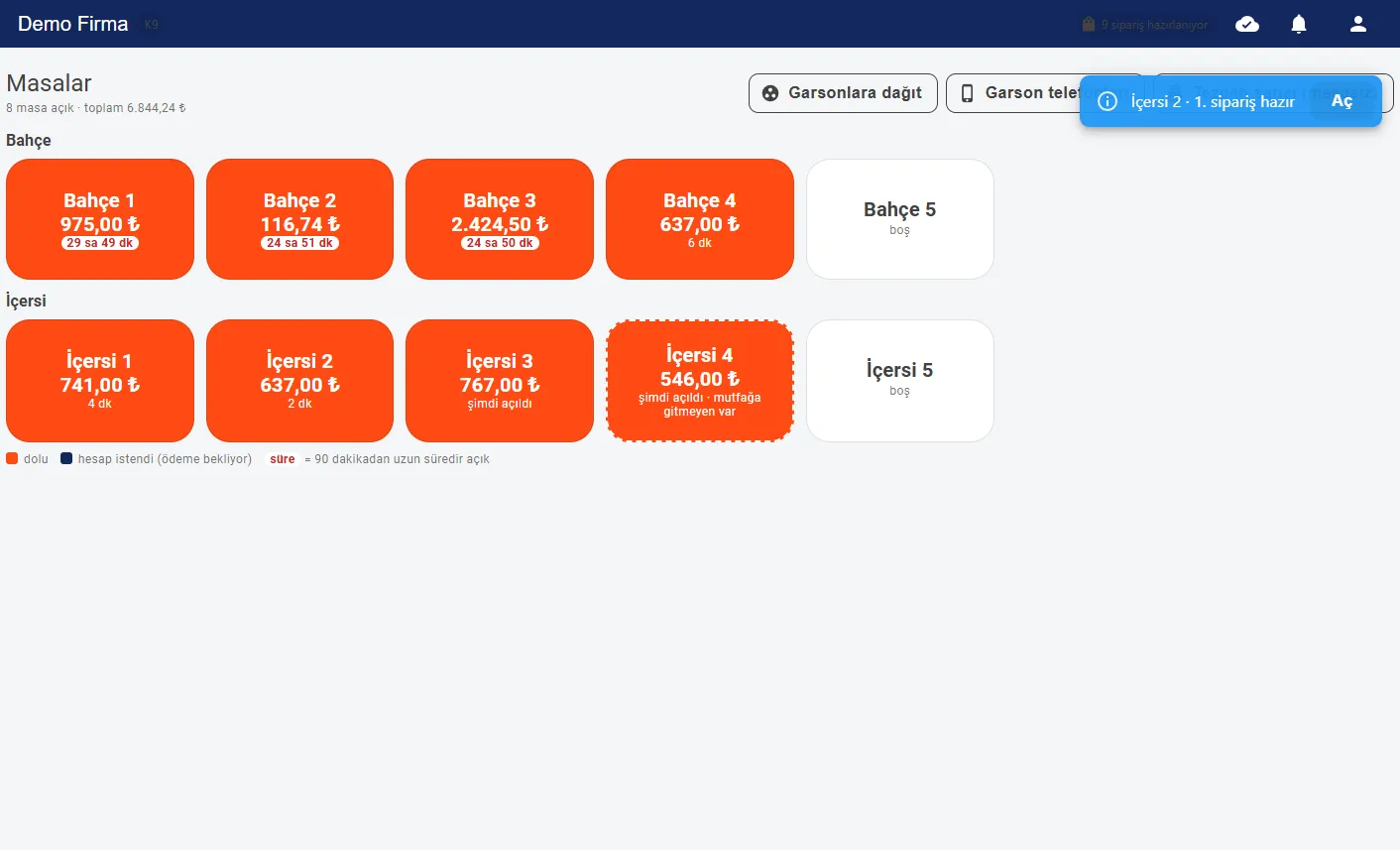
Task: Open empty table İçersi 5
Action: pos(899,381)
